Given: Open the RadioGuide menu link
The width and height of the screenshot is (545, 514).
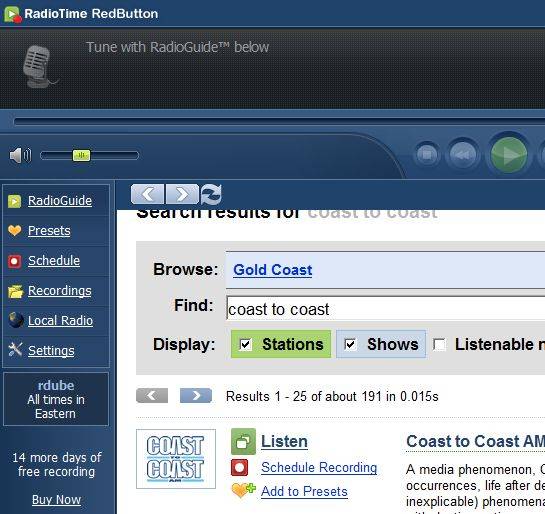Looking at the screenshot, I should pos(60,201).
